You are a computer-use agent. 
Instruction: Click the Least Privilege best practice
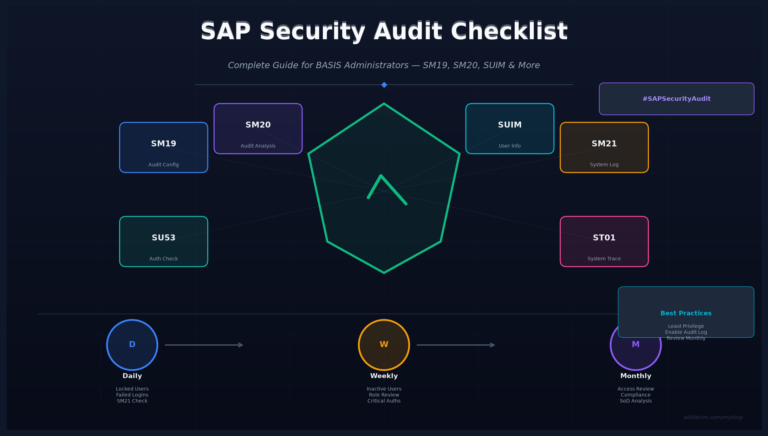[x=686, y=326]
